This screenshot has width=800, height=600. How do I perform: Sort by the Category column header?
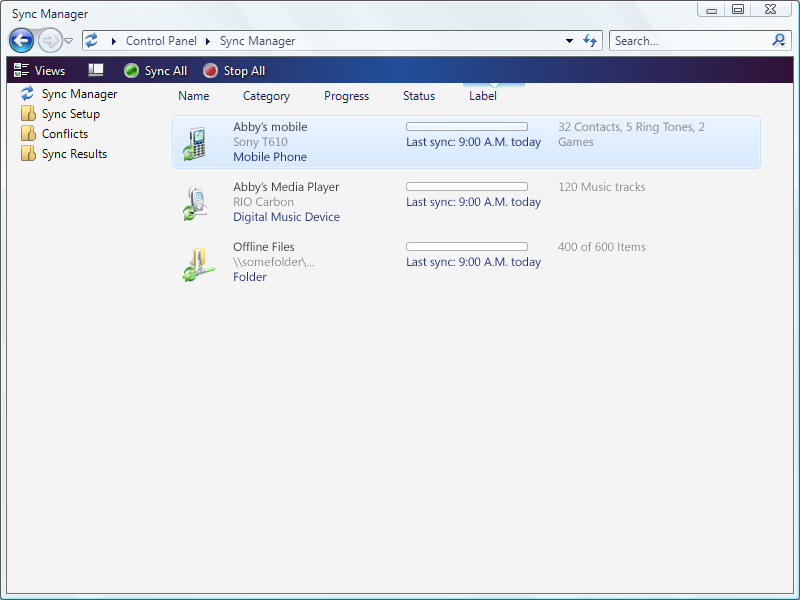coord(266,96)
